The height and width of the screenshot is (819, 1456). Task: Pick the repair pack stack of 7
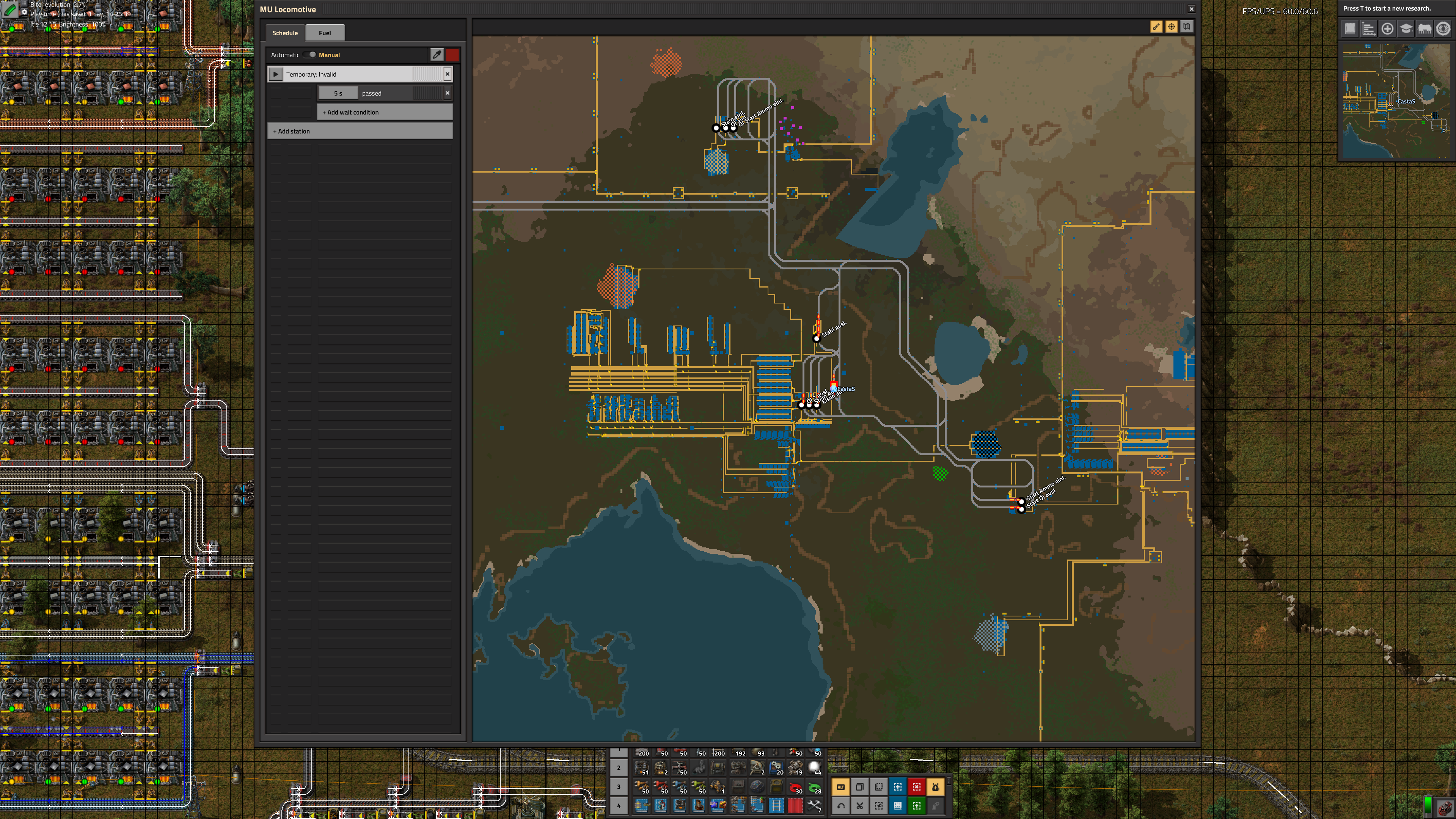(814, 805)
